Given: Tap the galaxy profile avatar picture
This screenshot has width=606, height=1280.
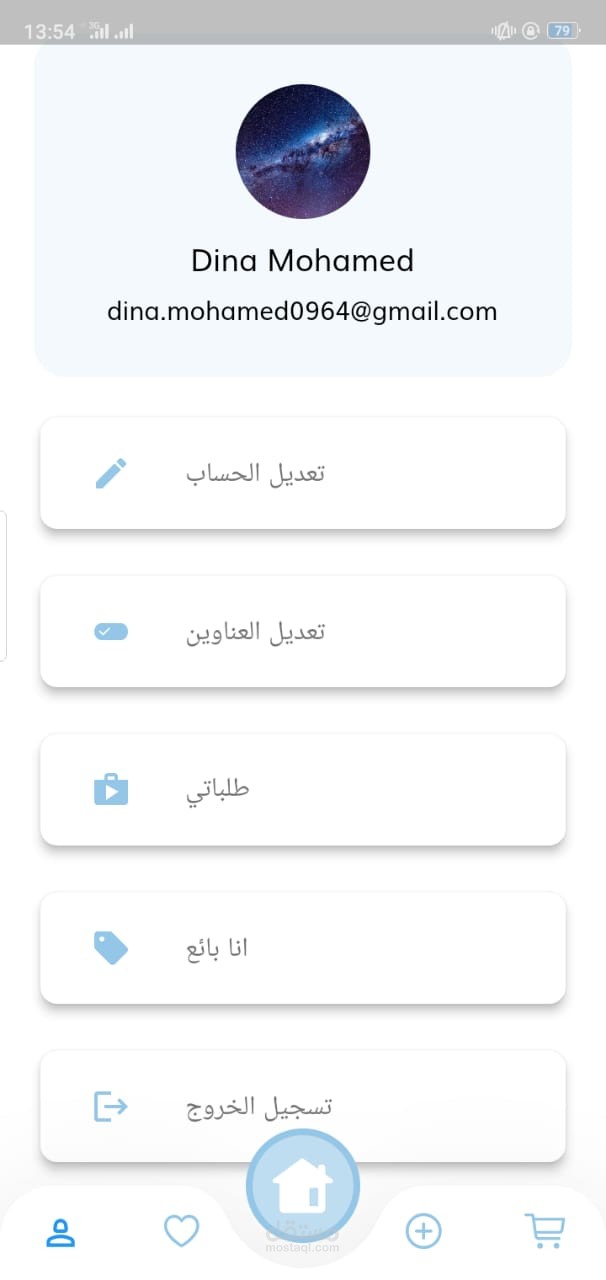Looking at the screenshot, I should 303,152.
